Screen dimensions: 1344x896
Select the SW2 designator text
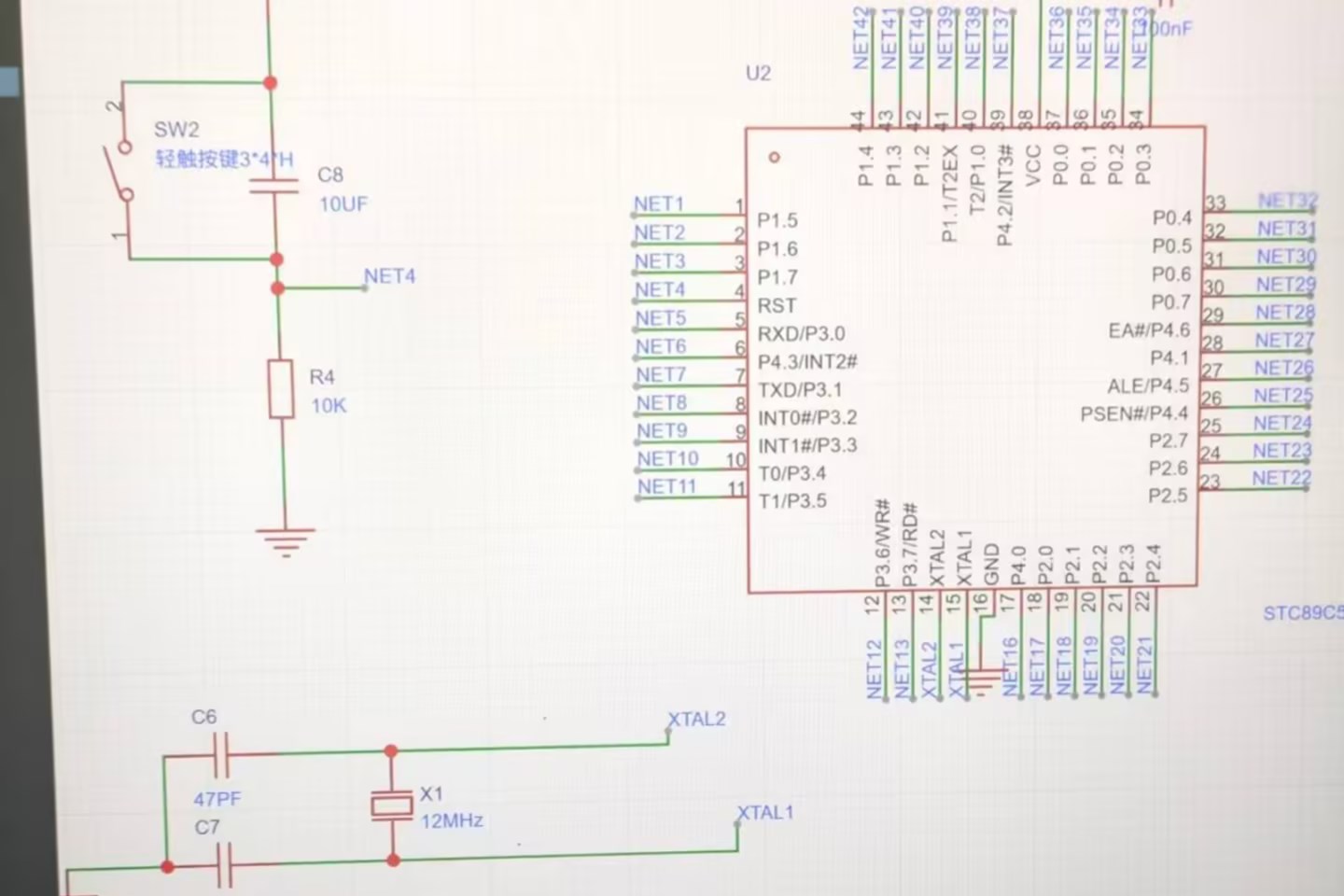coord(176,130)
